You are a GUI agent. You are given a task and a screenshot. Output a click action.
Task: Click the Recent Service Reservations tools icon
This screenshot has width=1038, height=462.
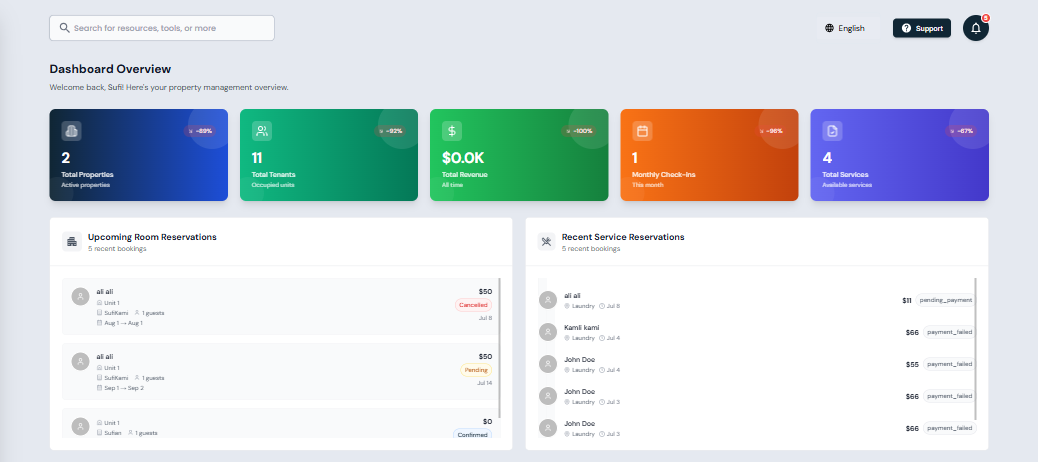(x=546, y=241)
